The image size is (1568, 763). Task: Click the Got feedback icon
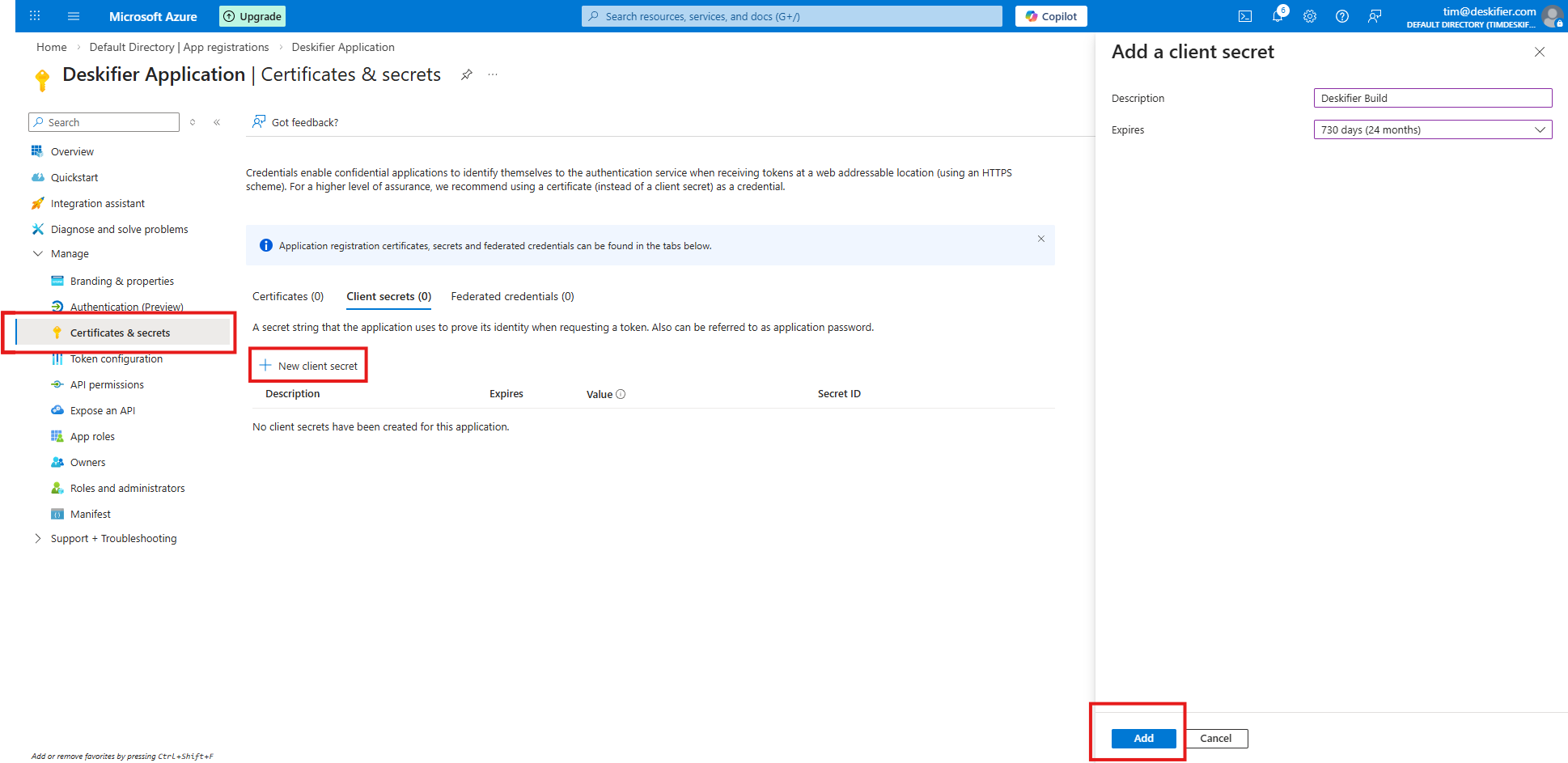(x=259, y=122)
